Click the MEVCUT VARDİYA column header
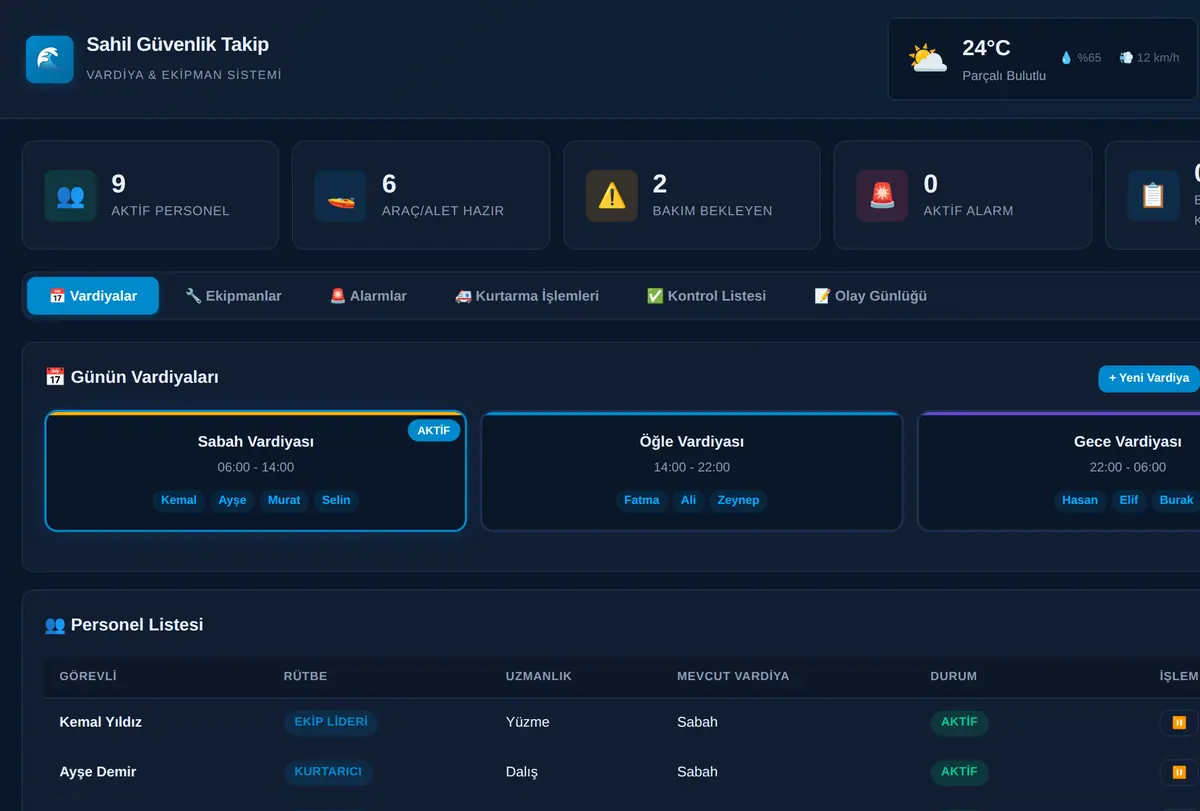Screen dimensions: 1200x811 [733, 676]
